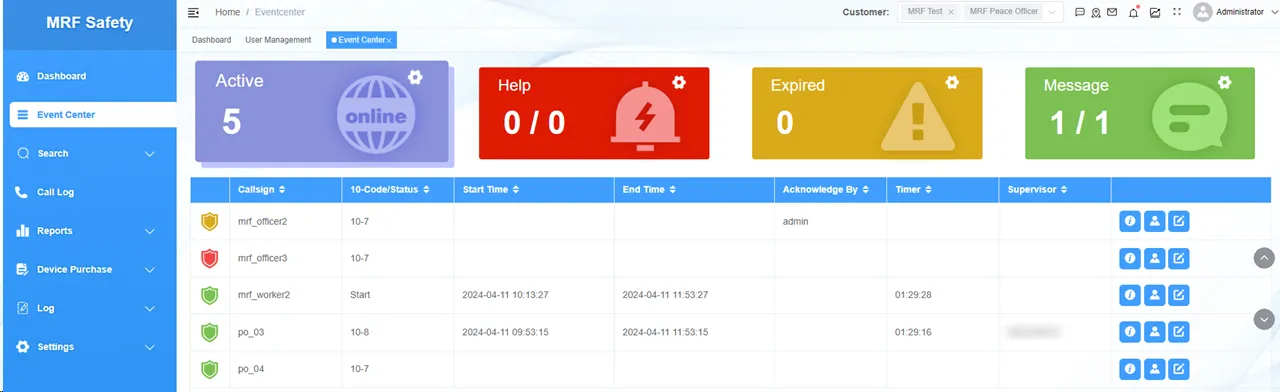
Task: Sort table by Callsign column
Action: pyautogui.click(x=262, y=189)
